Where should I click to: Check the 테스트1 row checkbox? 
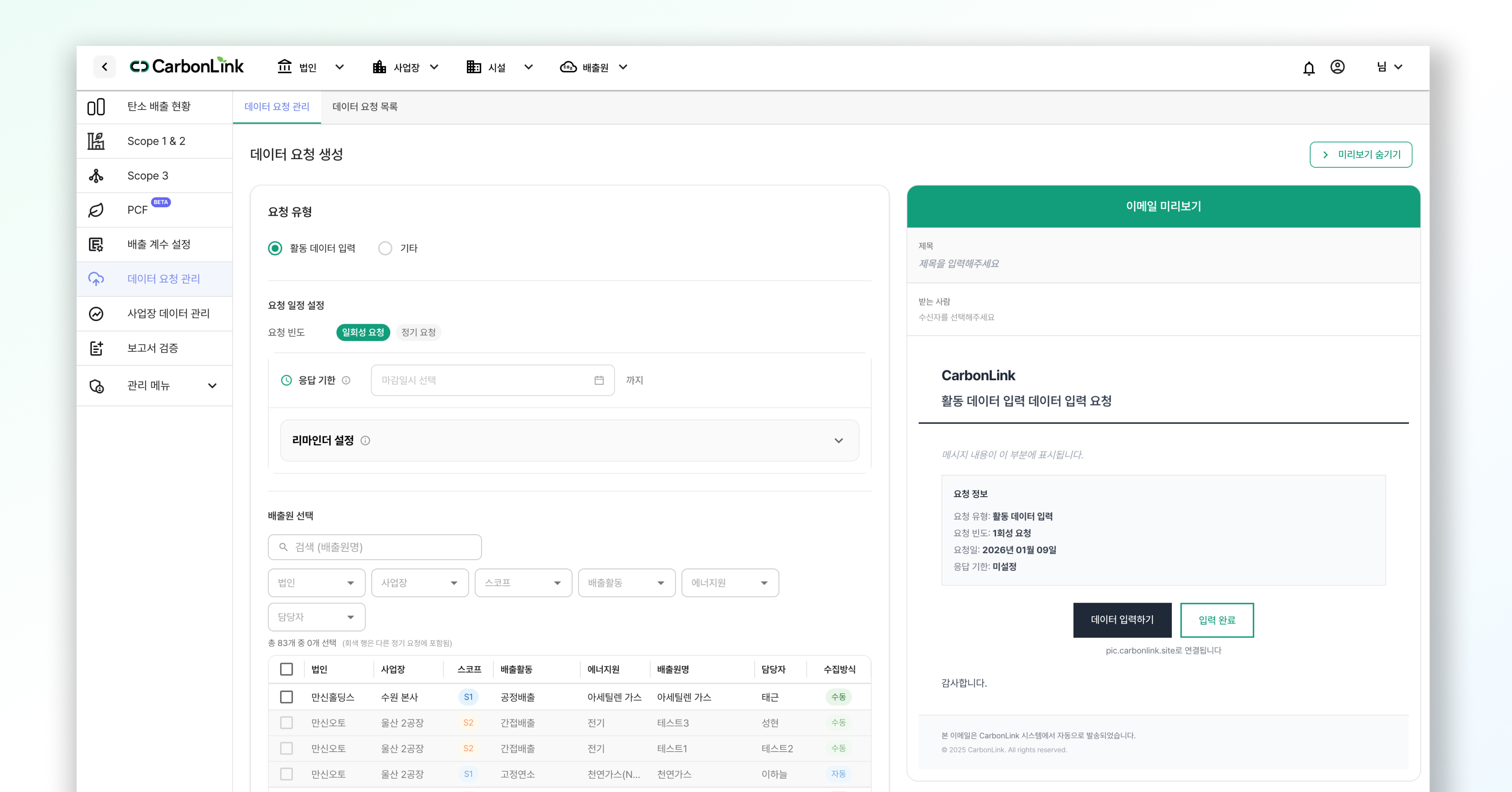pyautogui.click(x=286, y=749)
